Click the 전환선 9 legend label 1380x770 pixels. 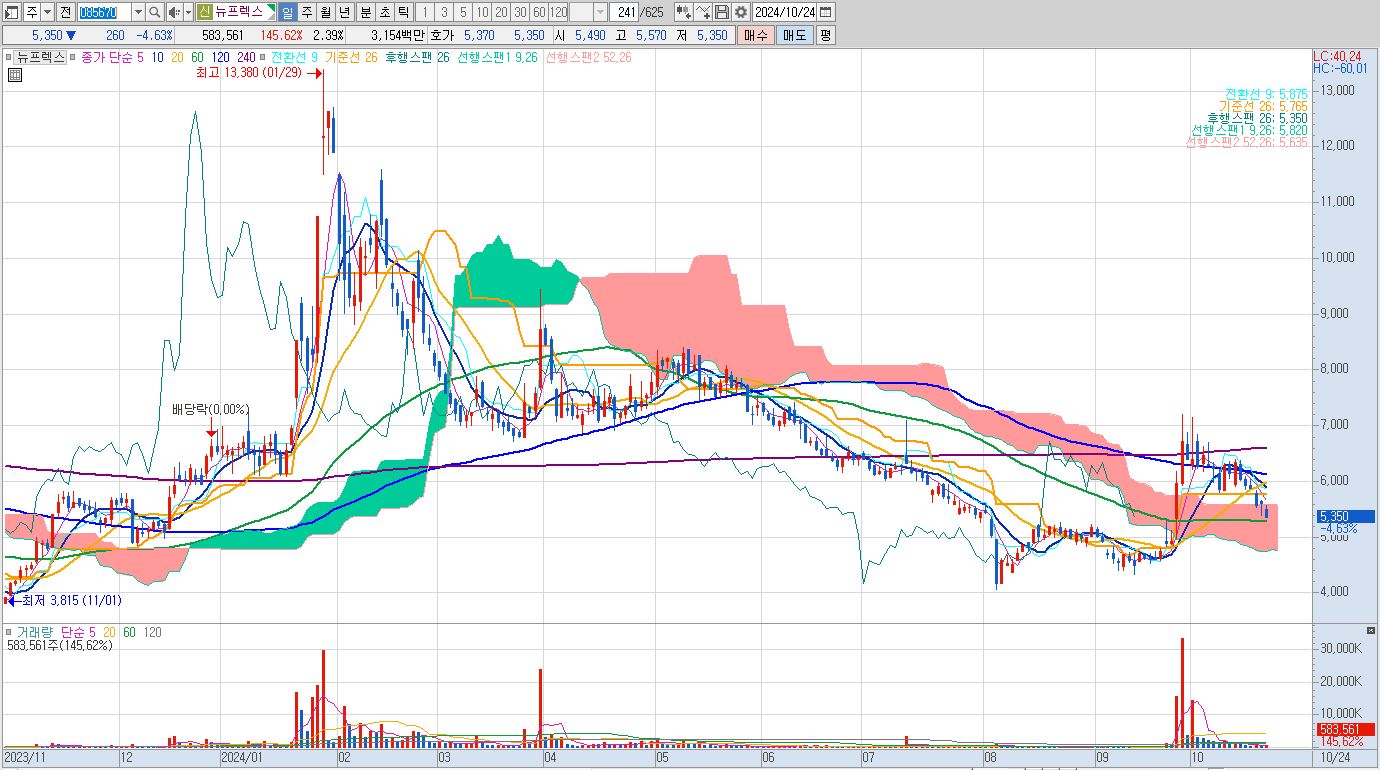(294, 58)
